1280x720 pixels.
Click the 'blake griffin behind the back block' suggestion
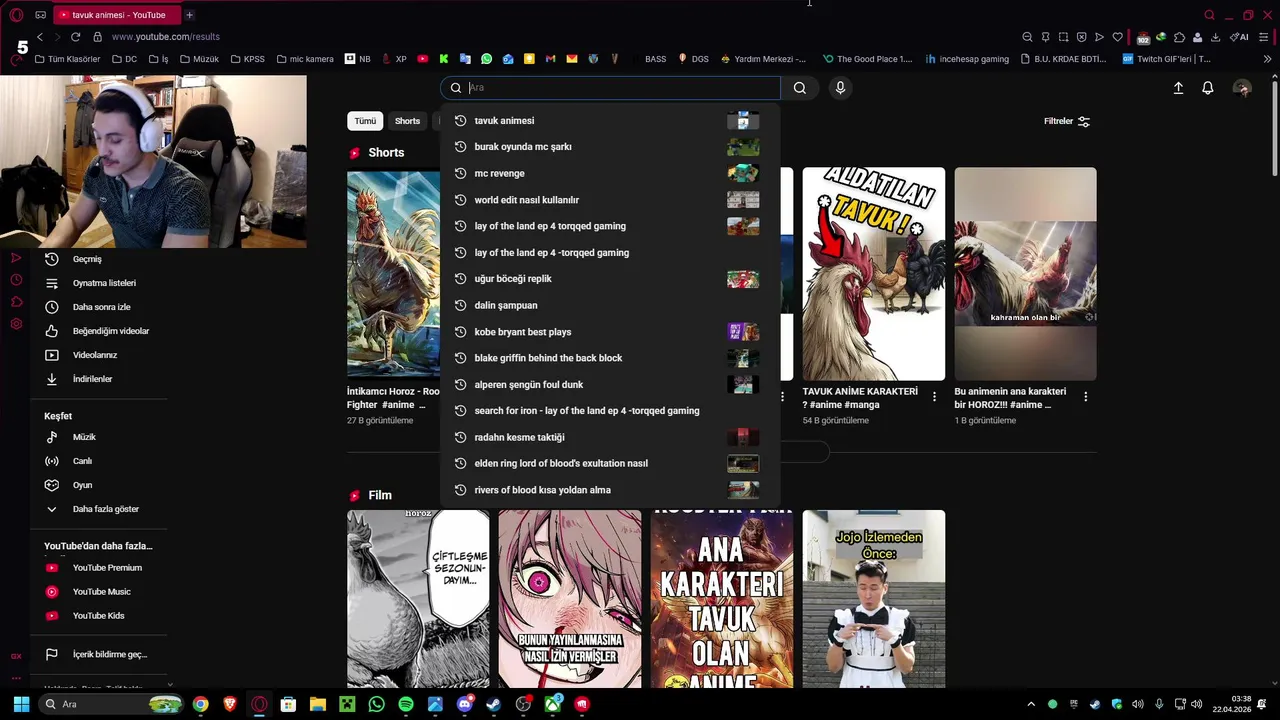point(610,358)
